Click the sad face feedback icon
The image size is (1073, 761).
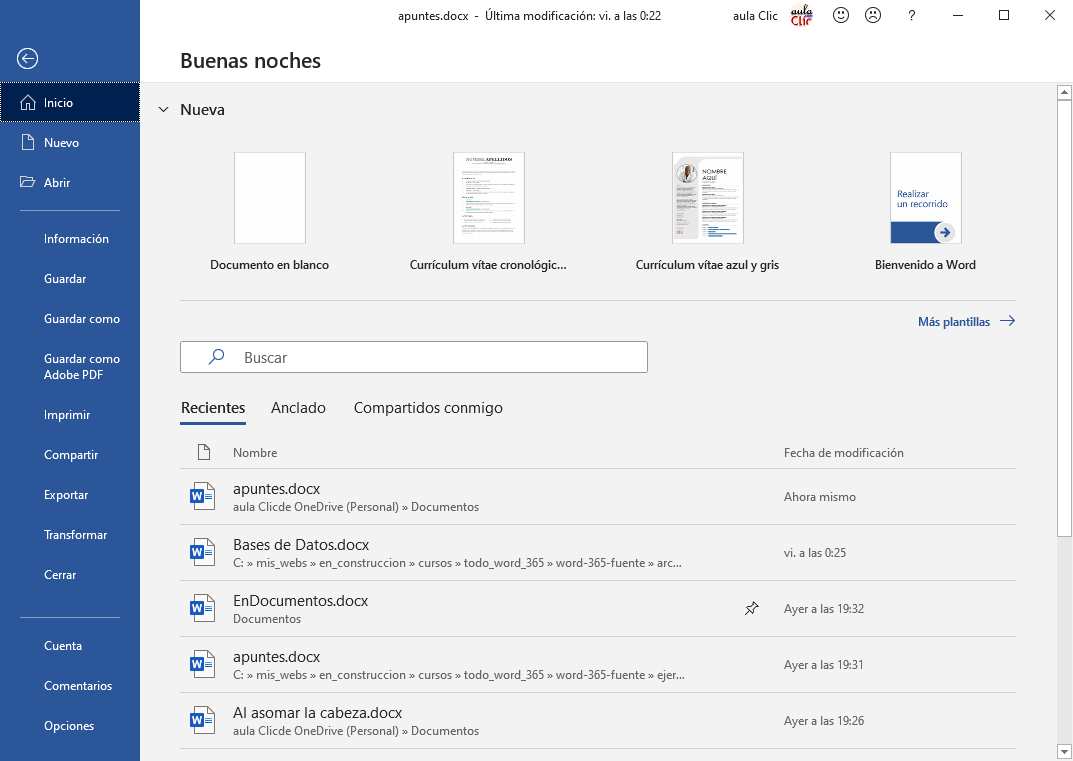[x=873, y=16]
